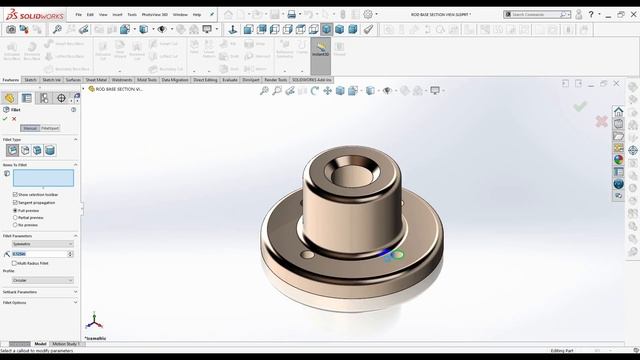Open the File menu

tap(78, 15)
